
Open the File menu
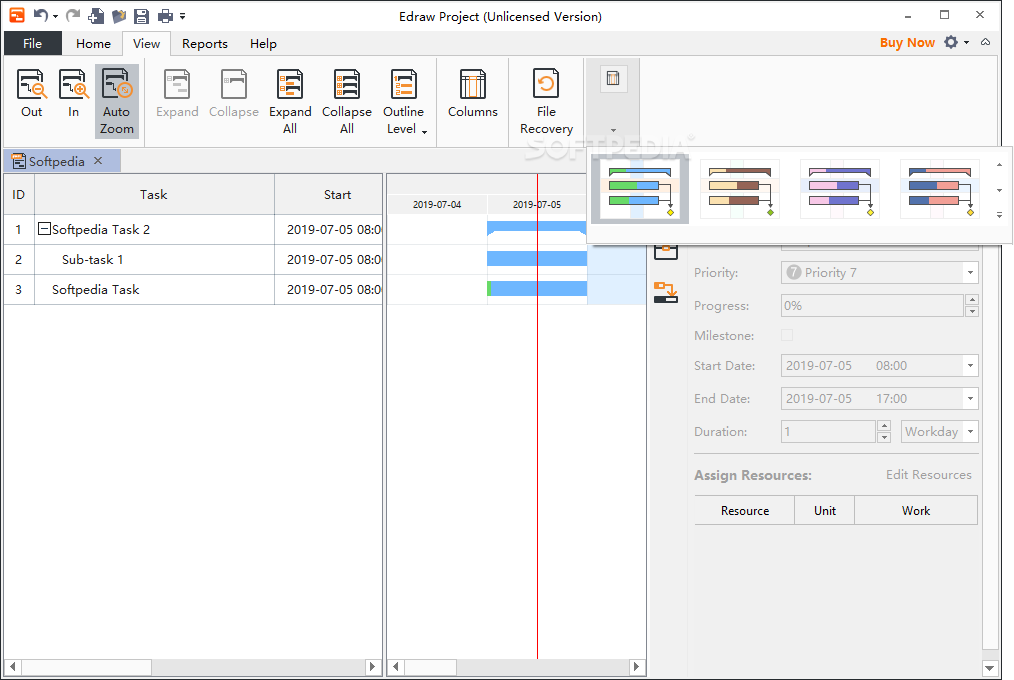click(x=32, y=43)
